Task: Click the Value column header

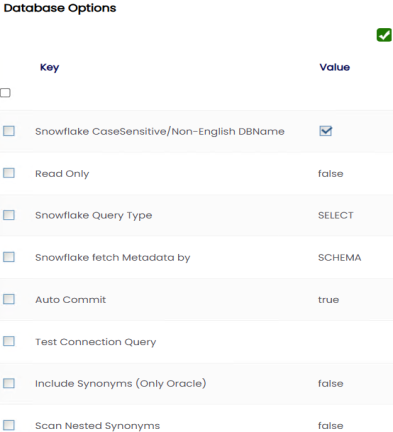Action: click(x=335, y=67)
